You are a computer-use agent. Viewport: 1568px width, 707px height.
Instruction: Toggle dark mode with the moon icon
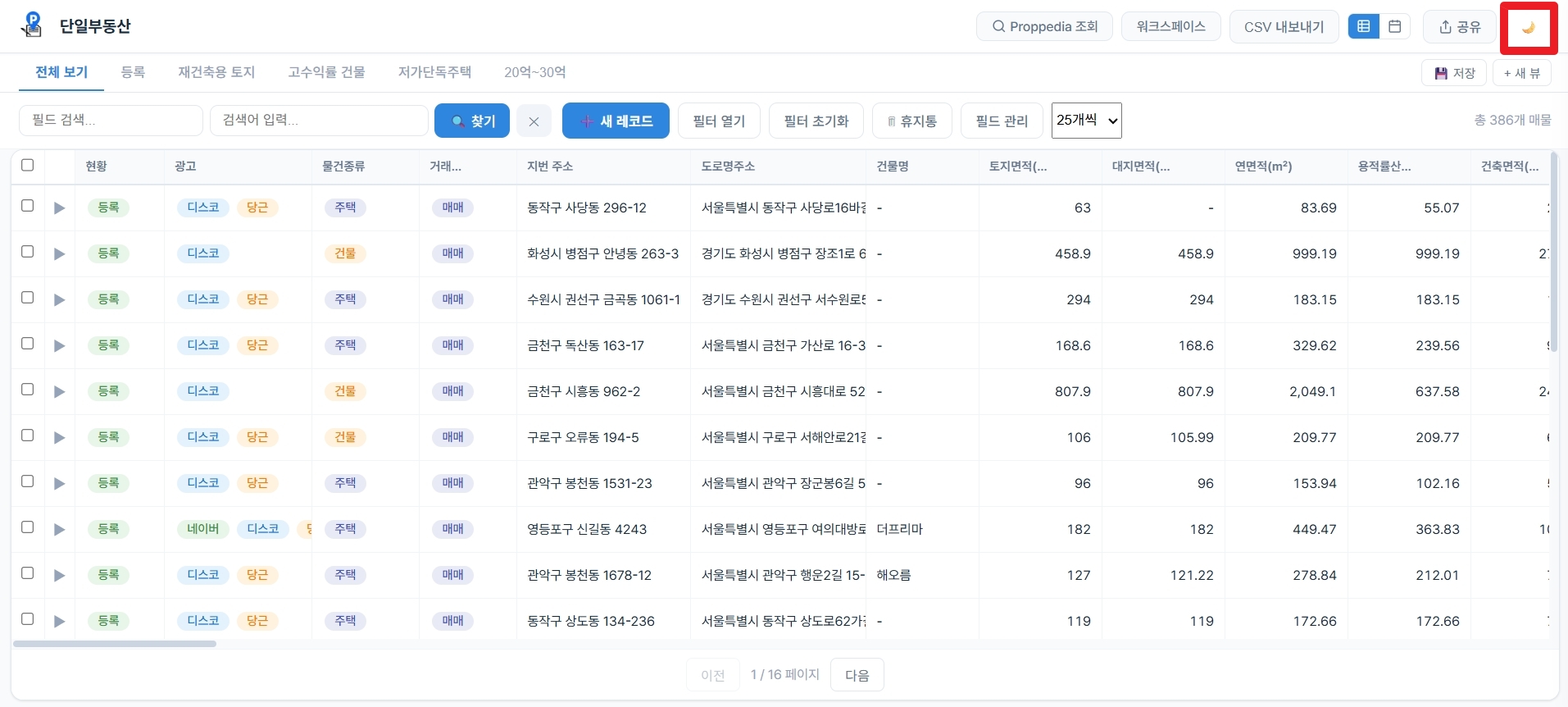pyautogui.click(x=1529, y=27)
